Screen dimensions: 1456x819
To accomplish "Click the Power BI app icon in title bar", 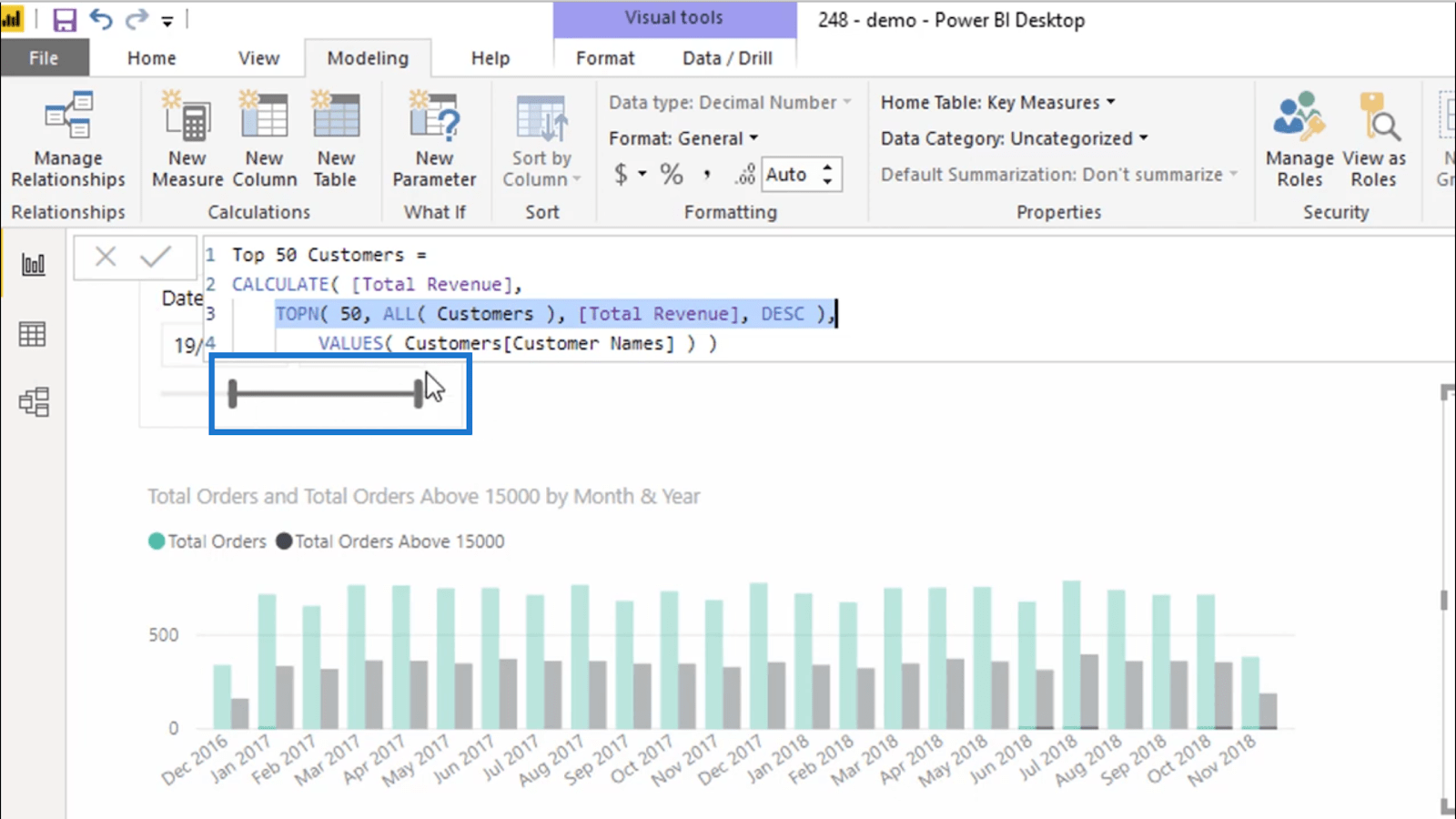I will pos(13,19).
